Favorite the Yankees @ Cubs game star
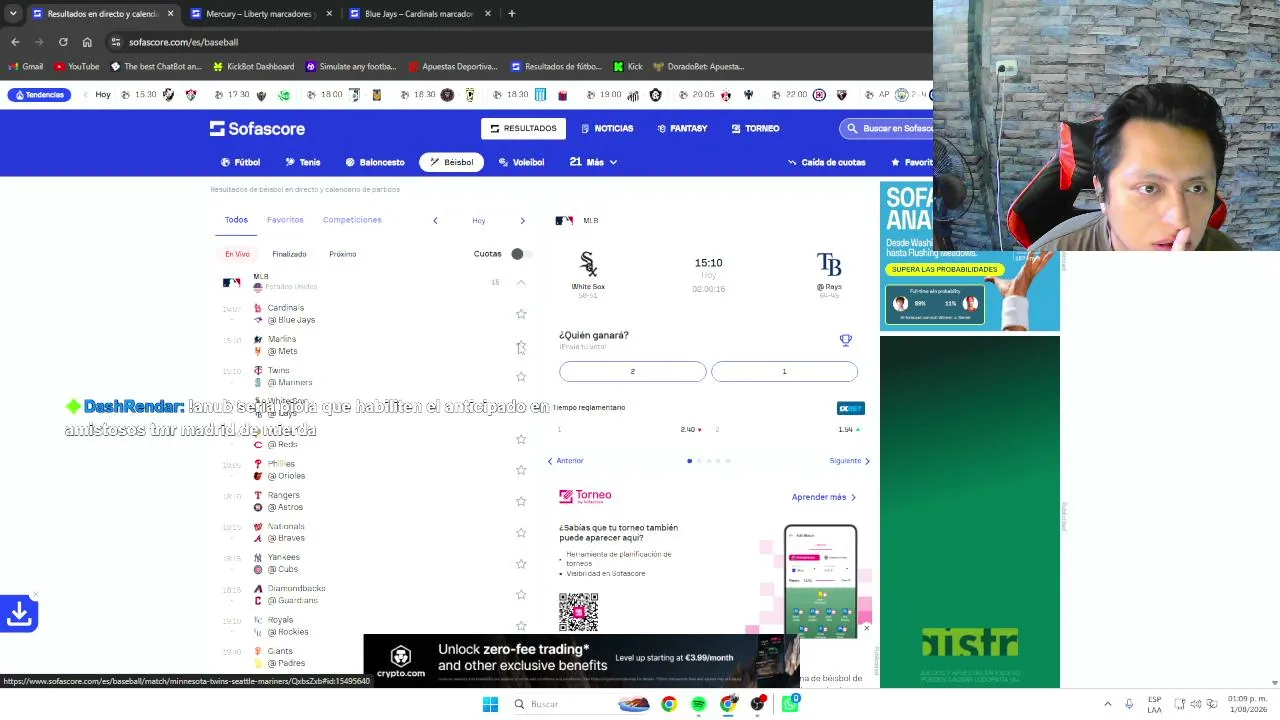Viewport: 1280px width, 720px height. (x=521, y=563)
